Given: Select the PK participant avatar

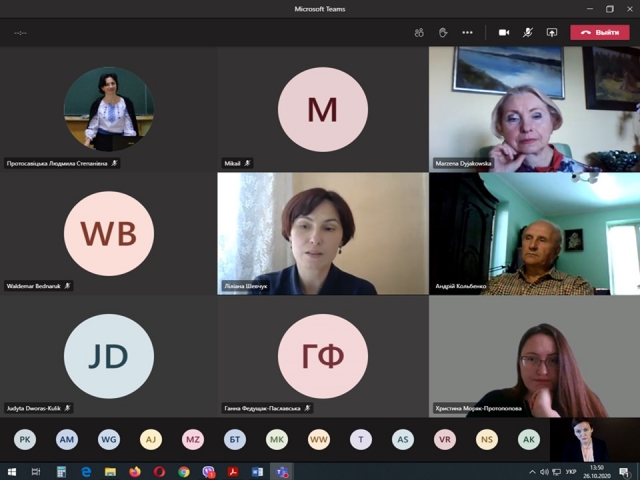Looking at the screenshot, I should pyautogui.click(x=25, y=440).
